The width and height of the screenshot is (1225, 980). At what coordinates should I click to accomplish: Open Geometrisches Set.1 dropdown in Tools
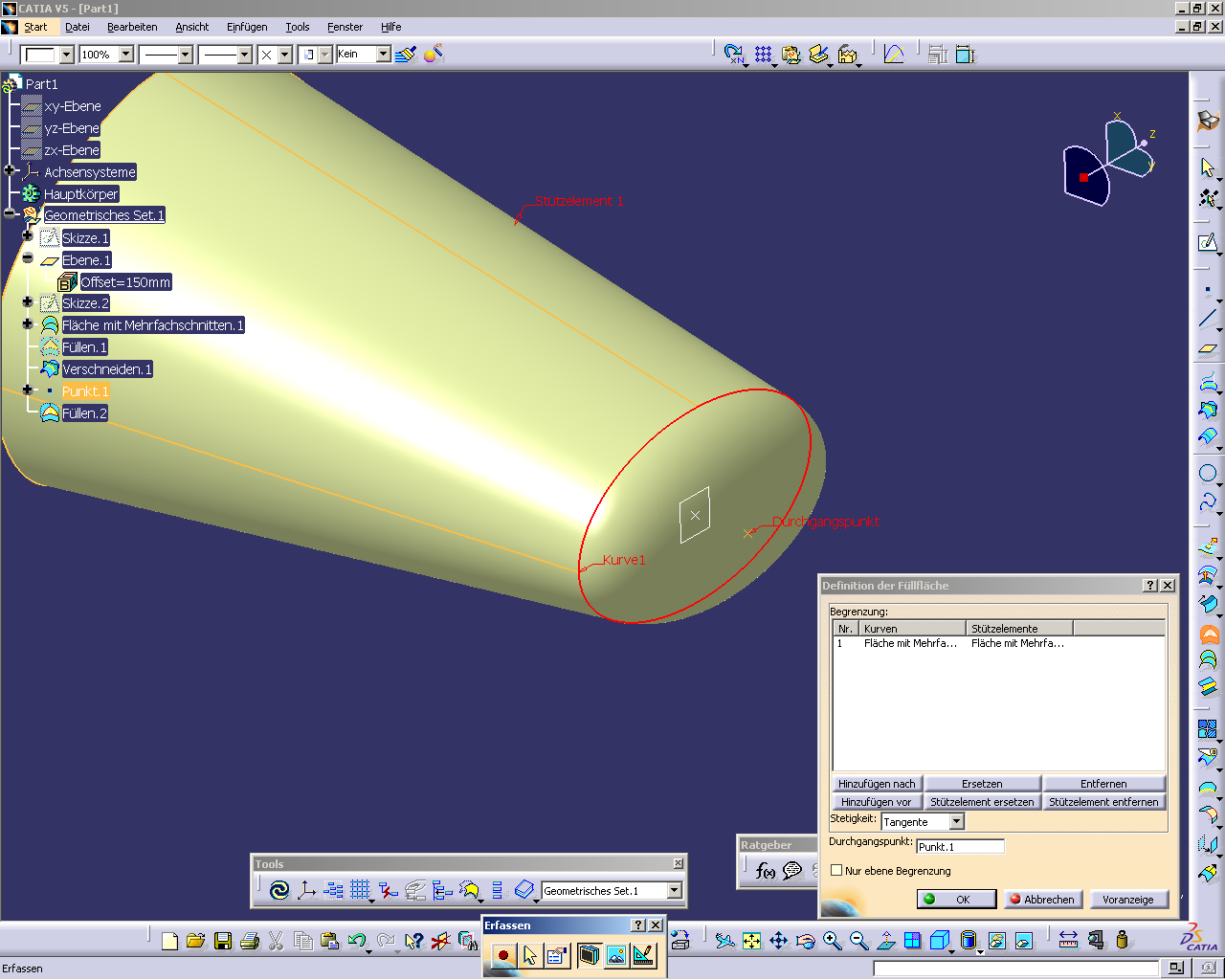675,891
